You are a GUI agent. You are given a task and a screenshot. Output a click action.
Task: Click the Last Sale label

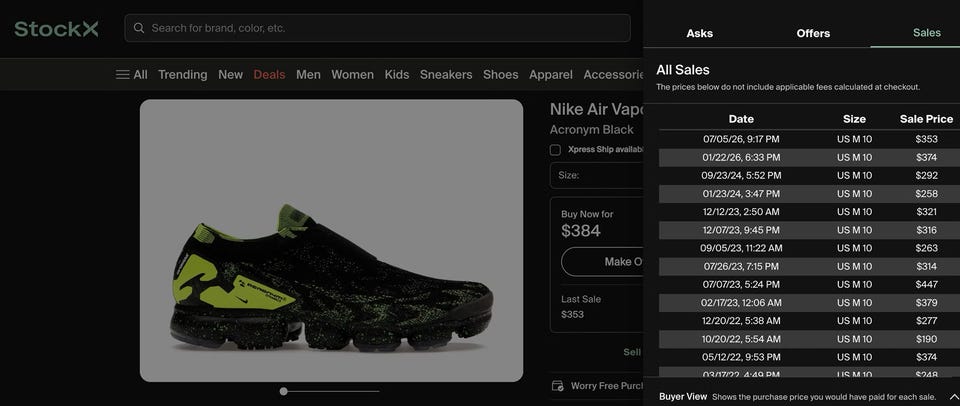tap(581, 299)
